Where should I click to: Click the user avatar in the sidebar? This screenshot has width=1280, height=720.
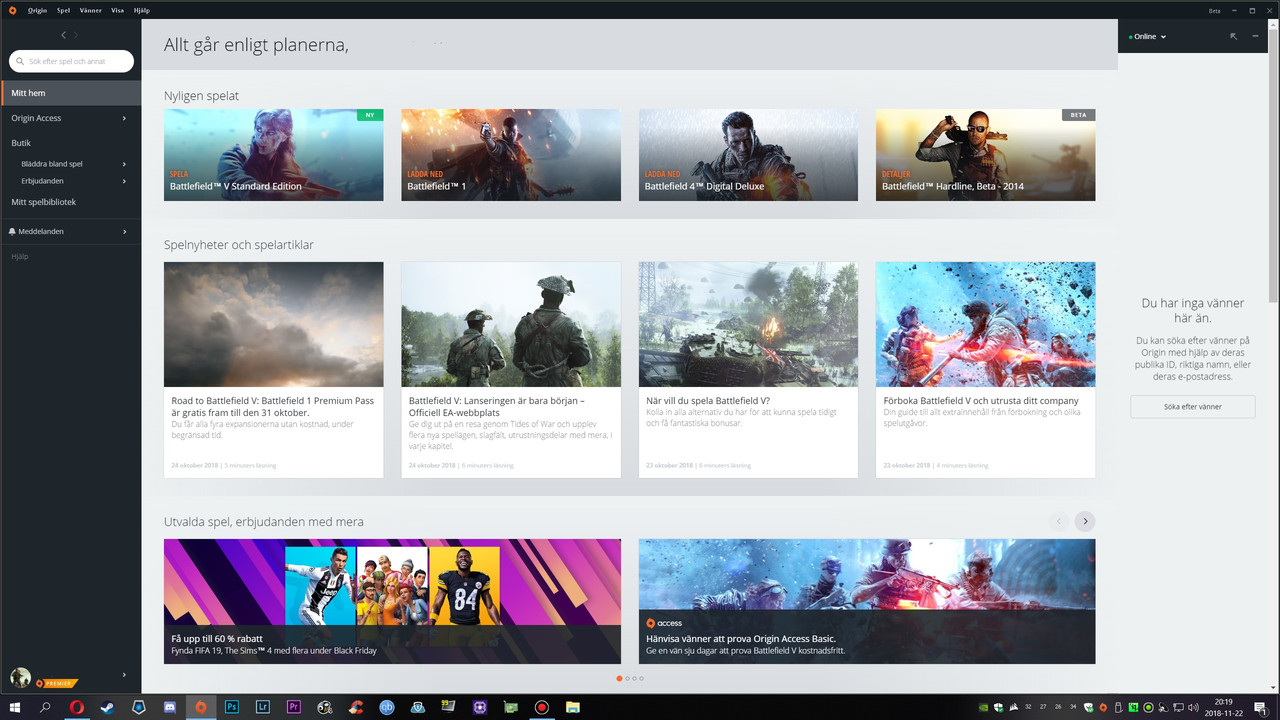click(x=20, y=677)
